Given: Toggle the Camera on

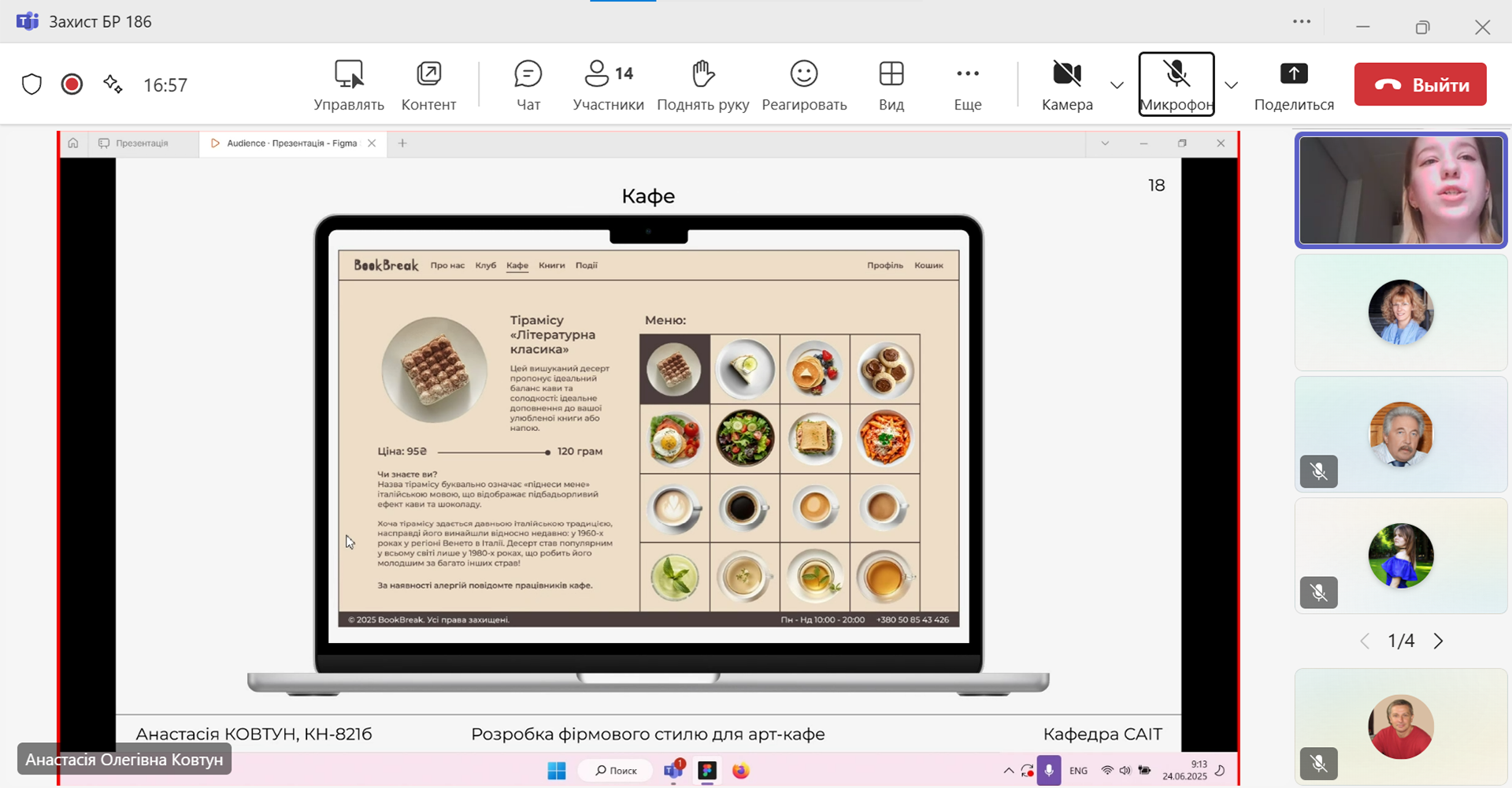Looking at the screenshot, I should click(1067, 85).
